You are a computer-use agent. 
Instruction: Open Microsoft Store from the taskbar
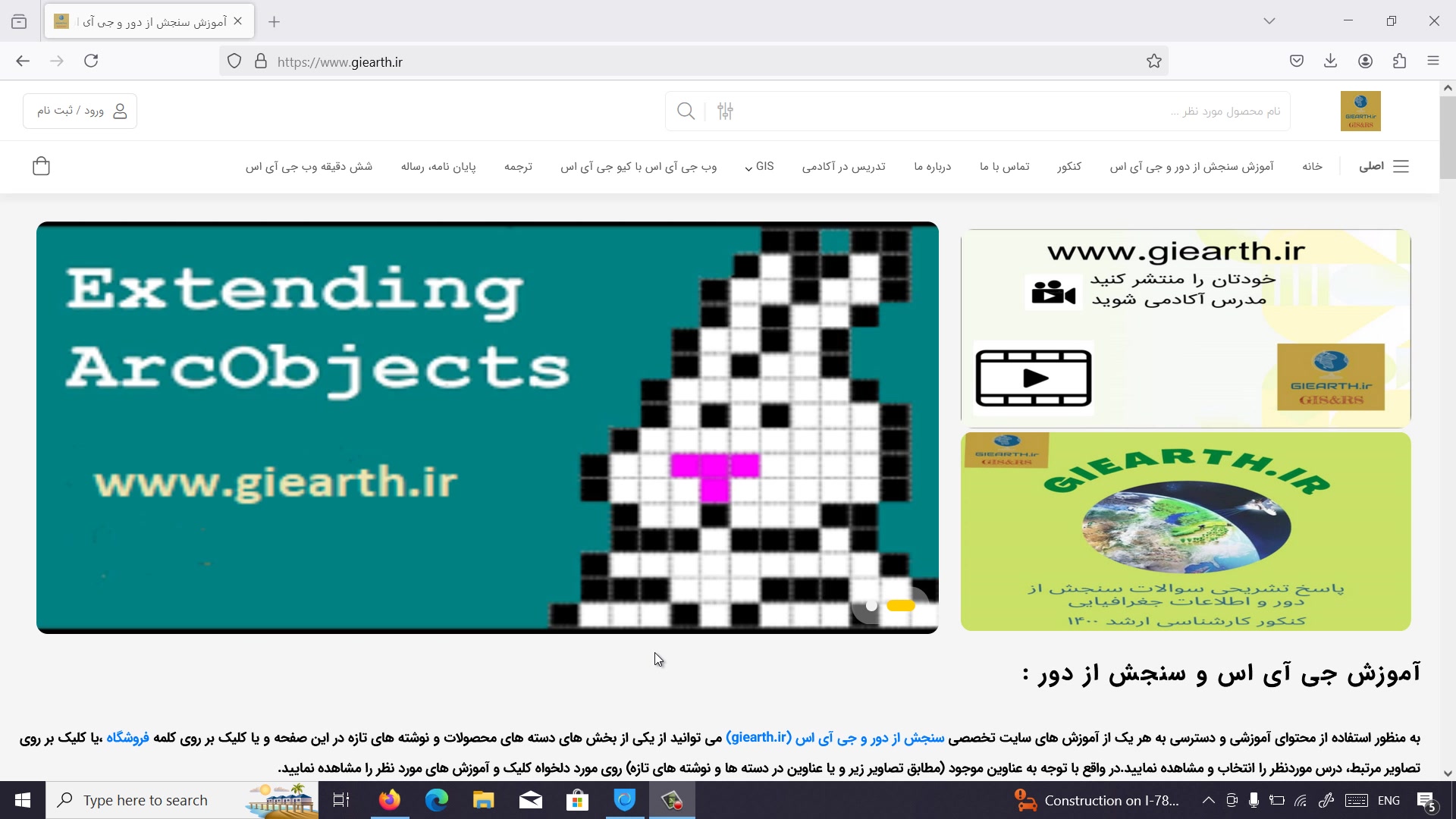point(578,800)
